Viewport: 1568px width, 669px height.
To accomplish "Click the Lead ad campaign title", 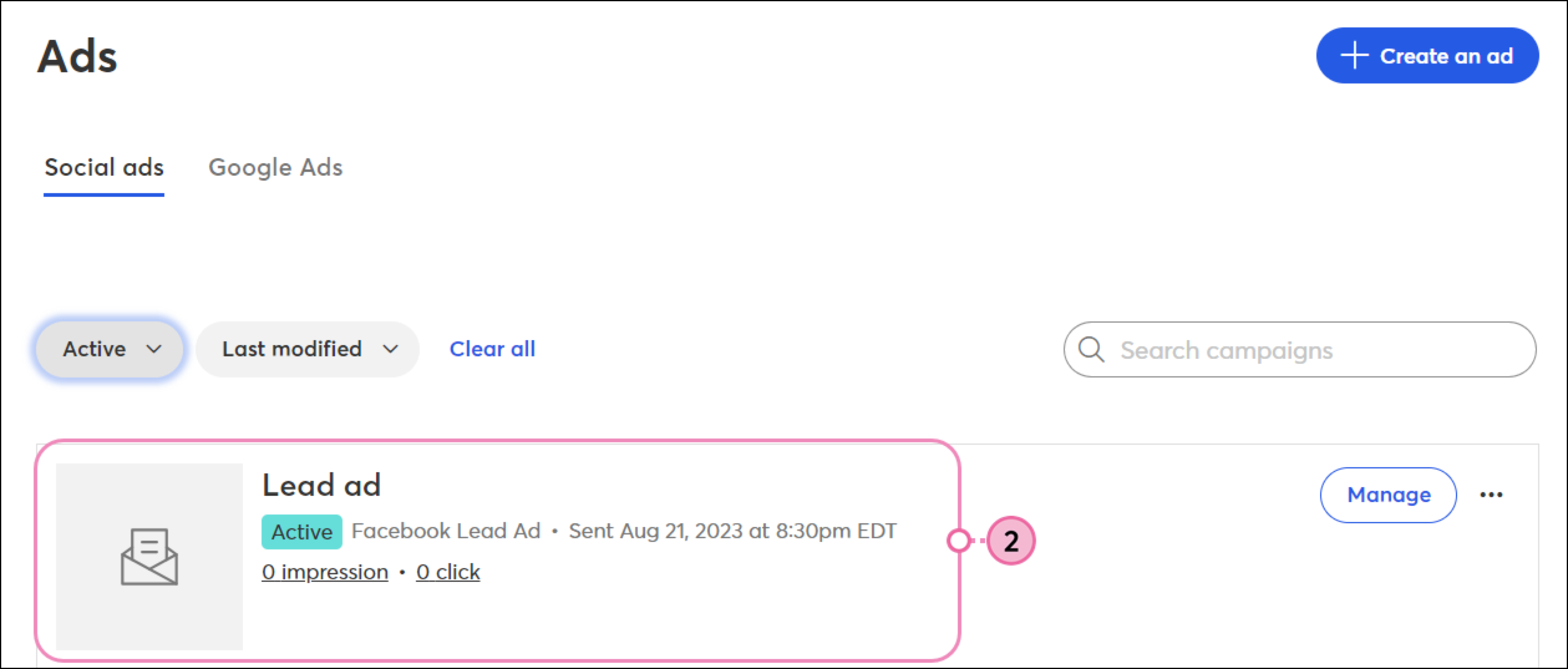I will click(321, 485).
